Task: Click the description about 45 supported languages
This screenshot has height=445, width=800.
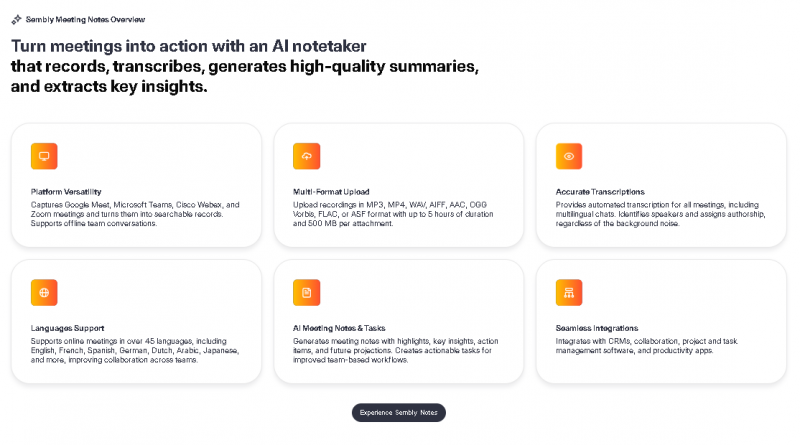Action: 135,350
